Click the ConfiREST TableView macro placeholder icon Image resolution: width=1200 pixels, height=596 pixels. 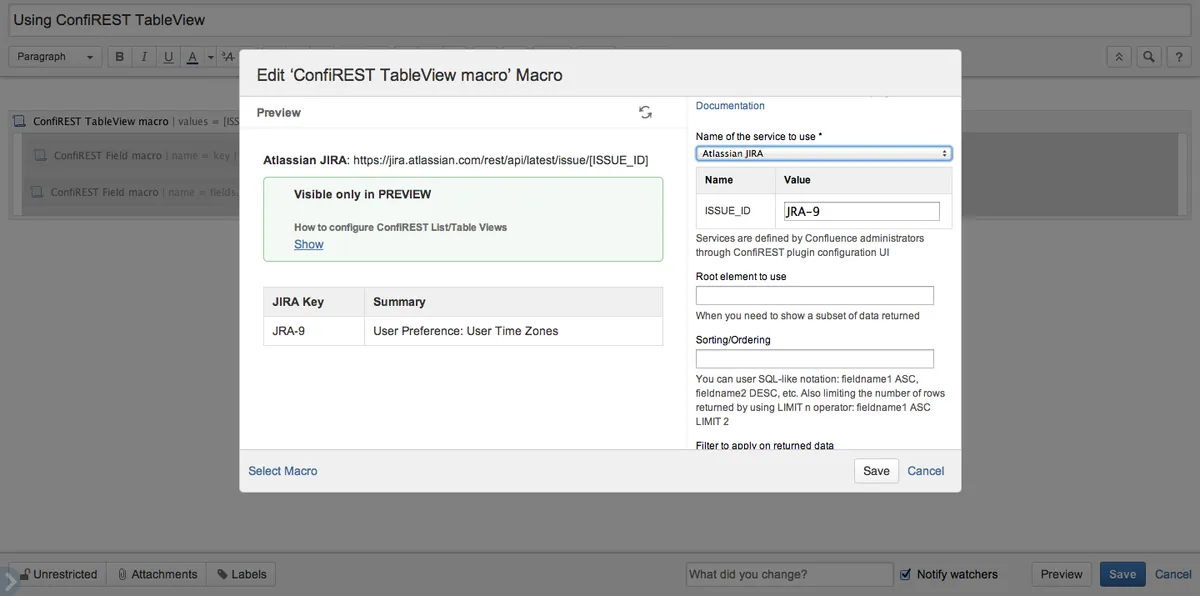click(19, 121)
